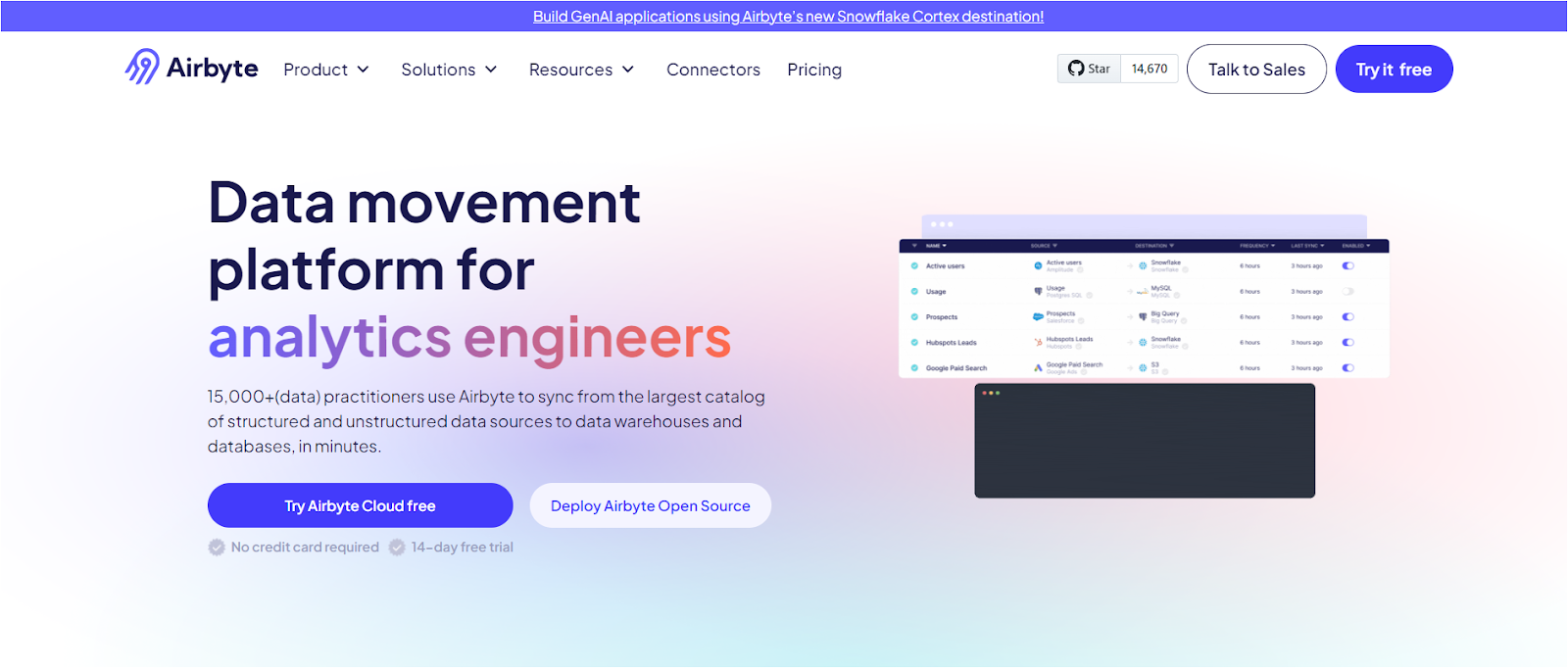Click the dark terminal window preview
The height and width of the screenshot is (668, 1568).
1145,441
